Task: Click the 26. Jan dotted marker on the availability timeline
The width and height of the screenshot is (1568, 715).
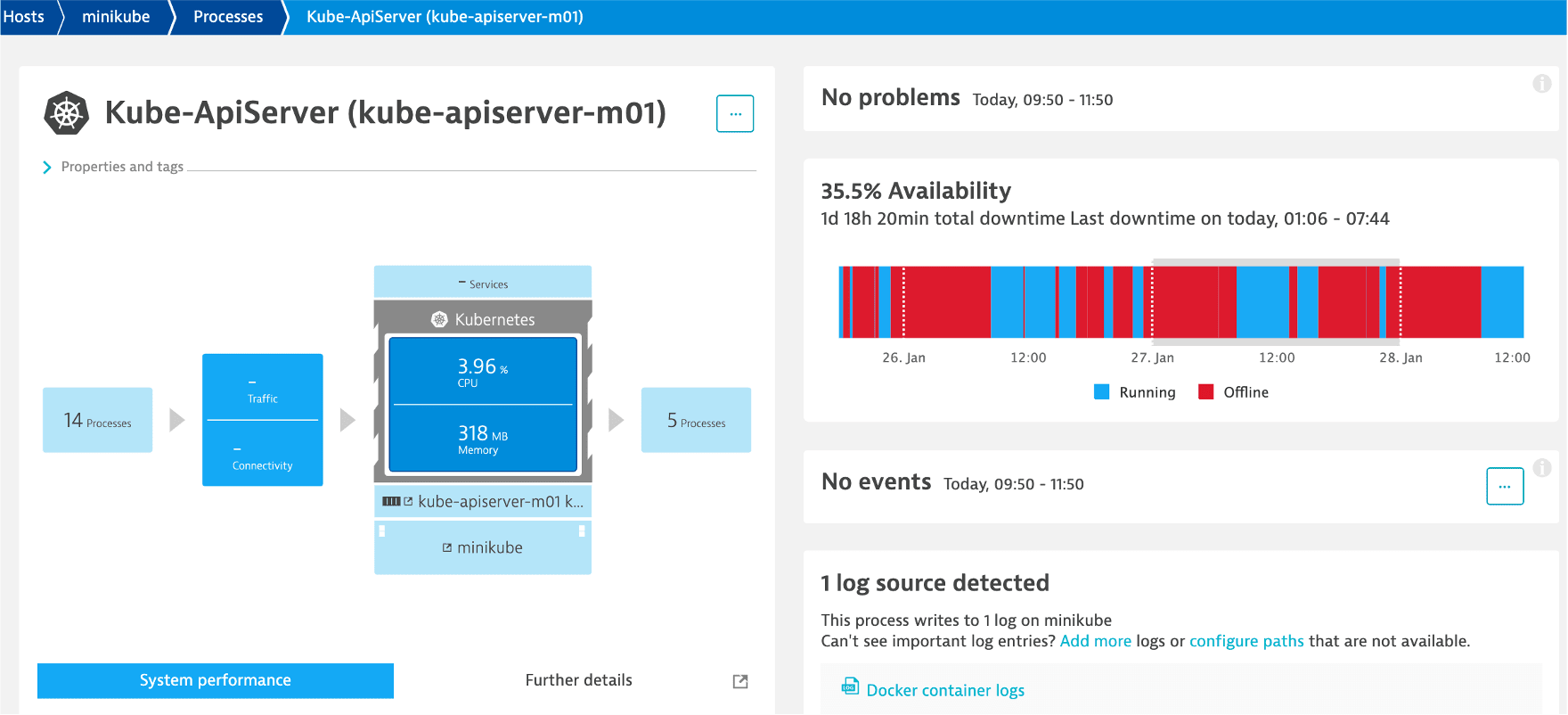Action: [x=904, y=301]
